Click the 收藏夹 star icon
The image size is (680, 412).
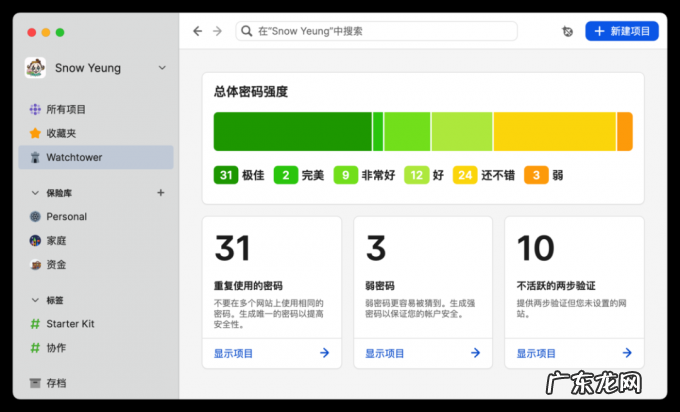click(35, 133)
